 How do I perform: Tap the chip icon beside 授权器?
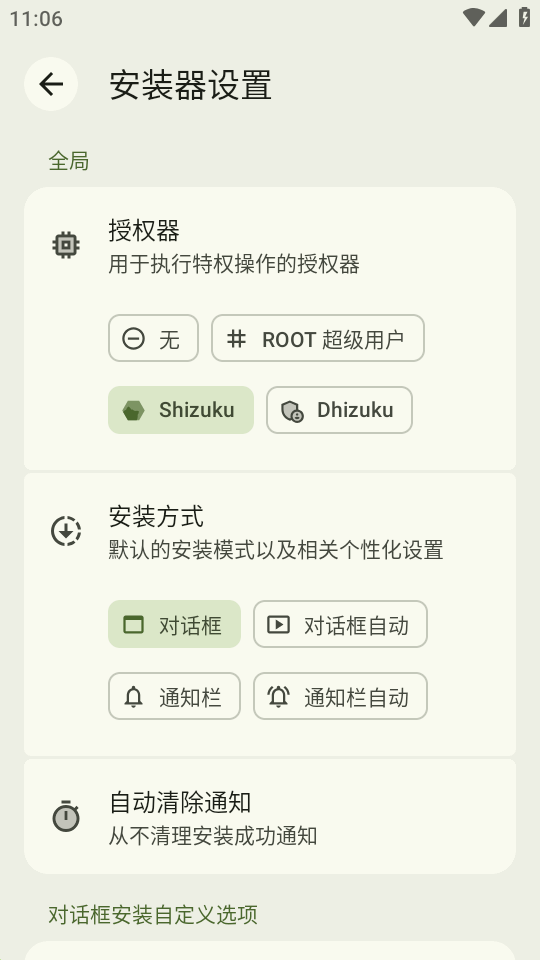[66, 245]
